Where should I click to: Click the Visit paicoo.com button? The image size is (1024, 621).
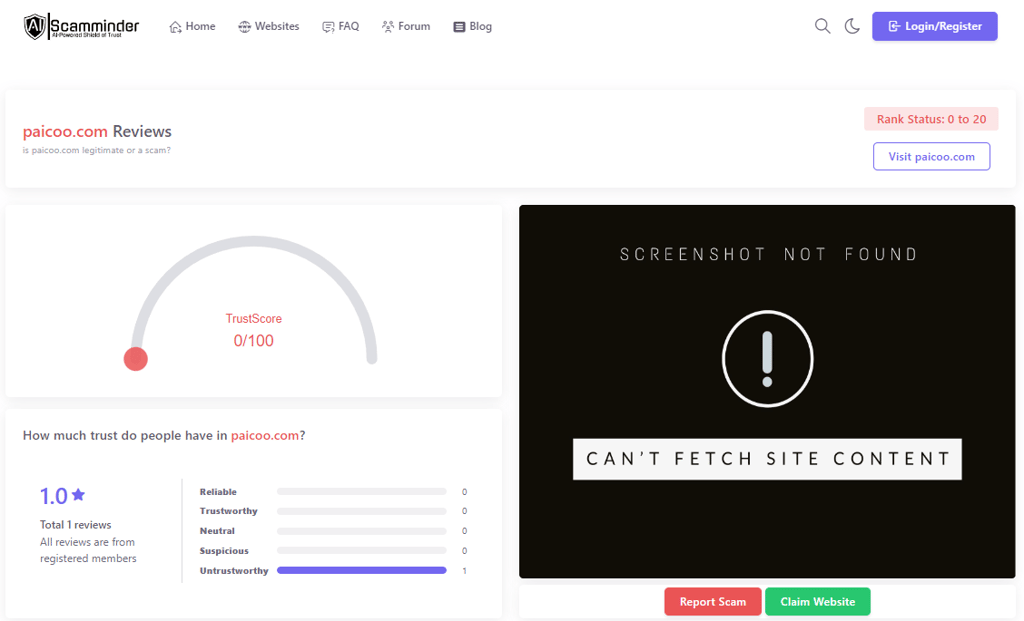point(931,156)
